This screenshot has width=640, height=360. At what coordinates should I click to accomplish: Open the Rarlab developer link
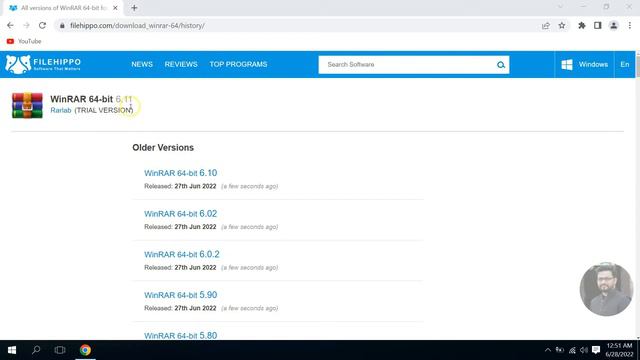point(61,110)
